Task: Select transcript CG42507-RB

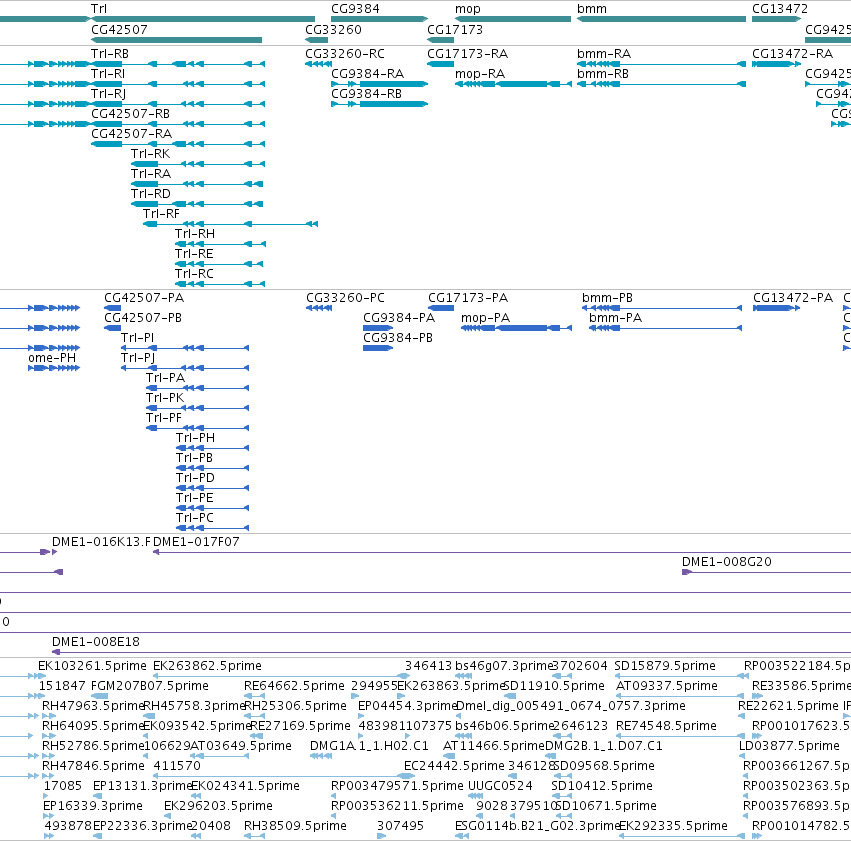Action: 130,113
